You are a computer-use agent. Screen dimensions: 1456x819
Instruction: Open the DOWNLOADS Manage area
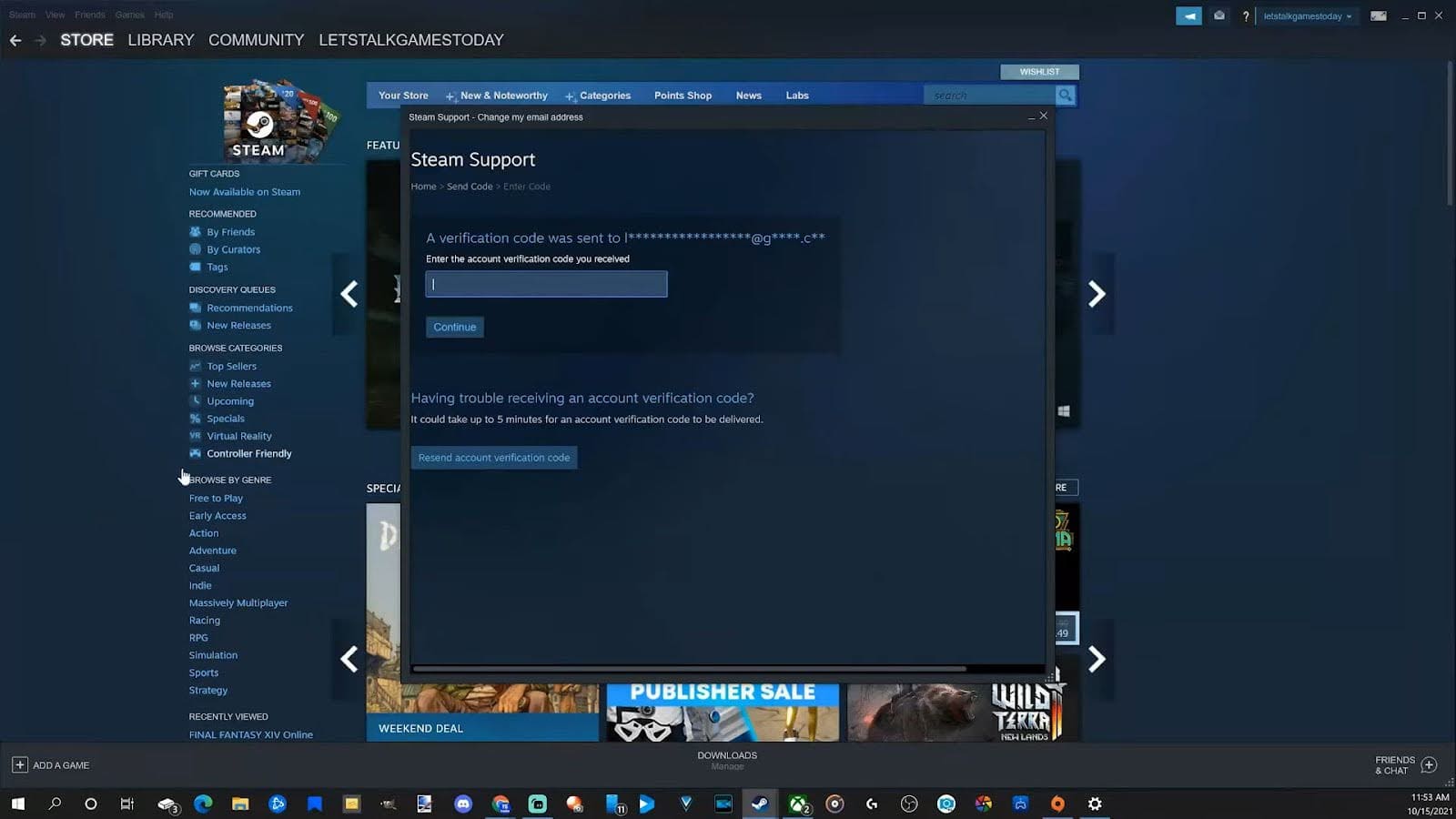(727, 761)
